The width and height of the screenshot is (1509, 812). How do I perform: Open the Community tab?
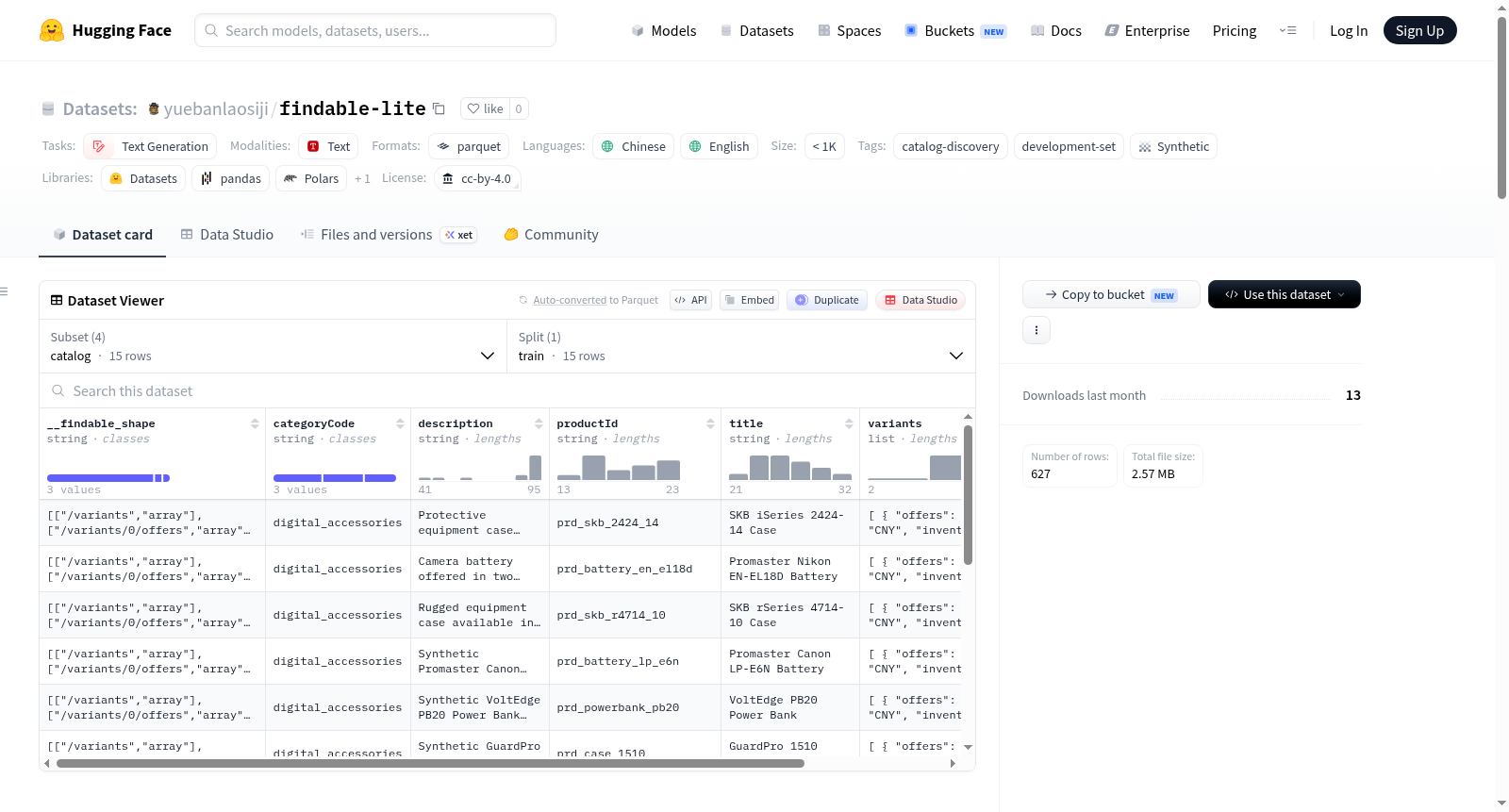(x=551, y=235)
